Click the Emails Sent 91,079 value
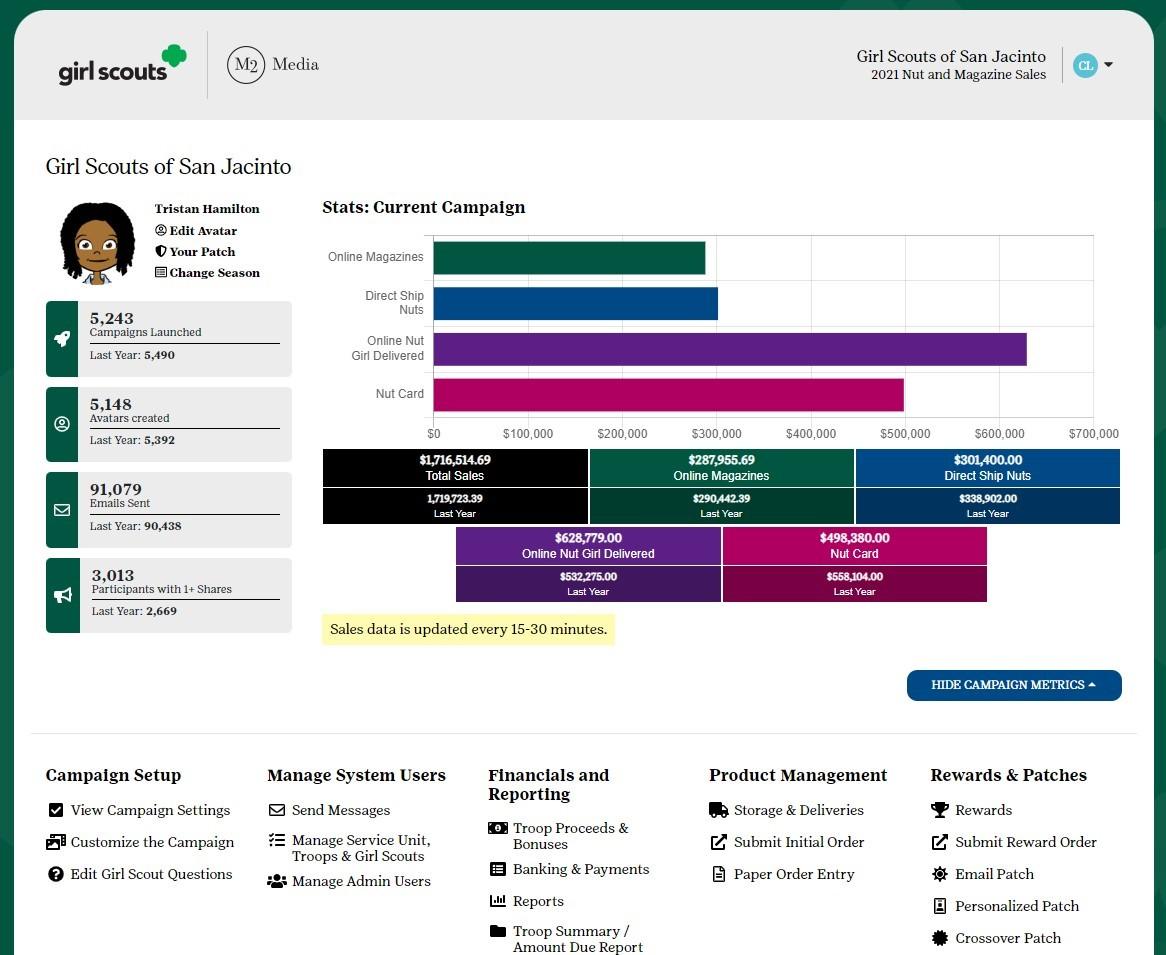 pos(115,489)
